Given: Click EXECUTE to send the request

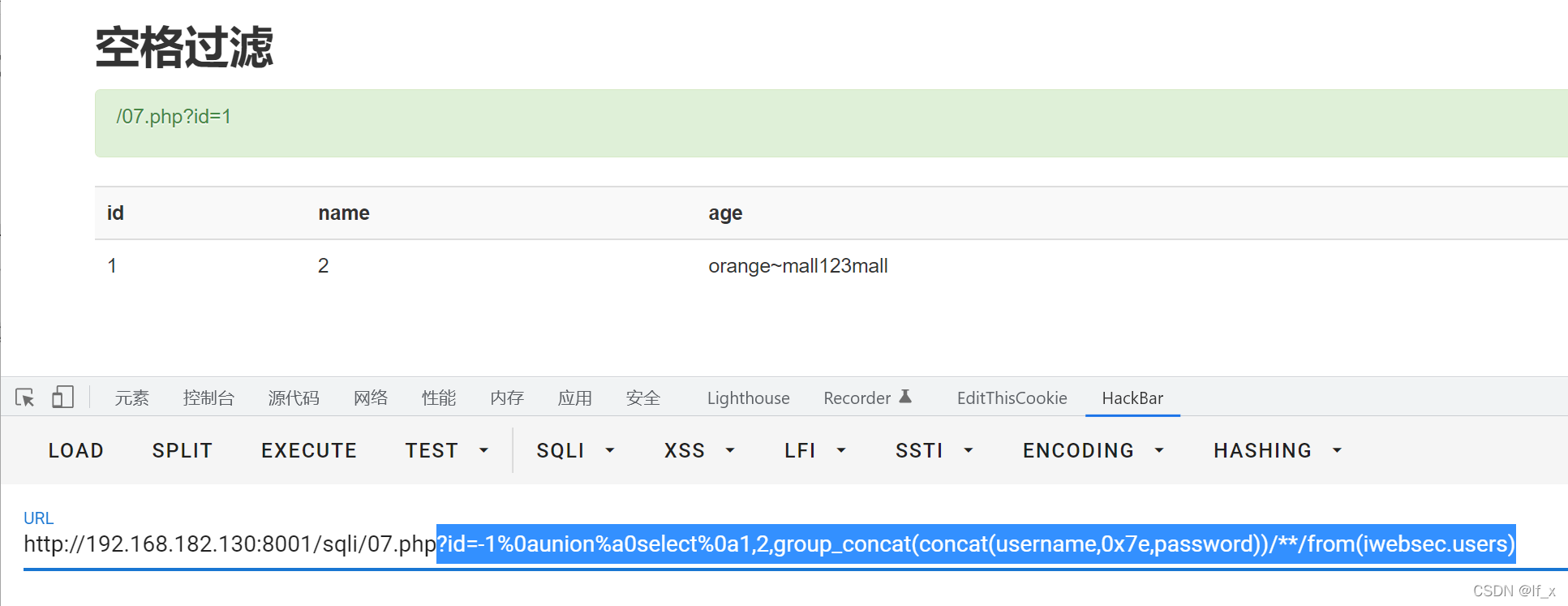Looking at the screenshot, I should click(308, 449).
